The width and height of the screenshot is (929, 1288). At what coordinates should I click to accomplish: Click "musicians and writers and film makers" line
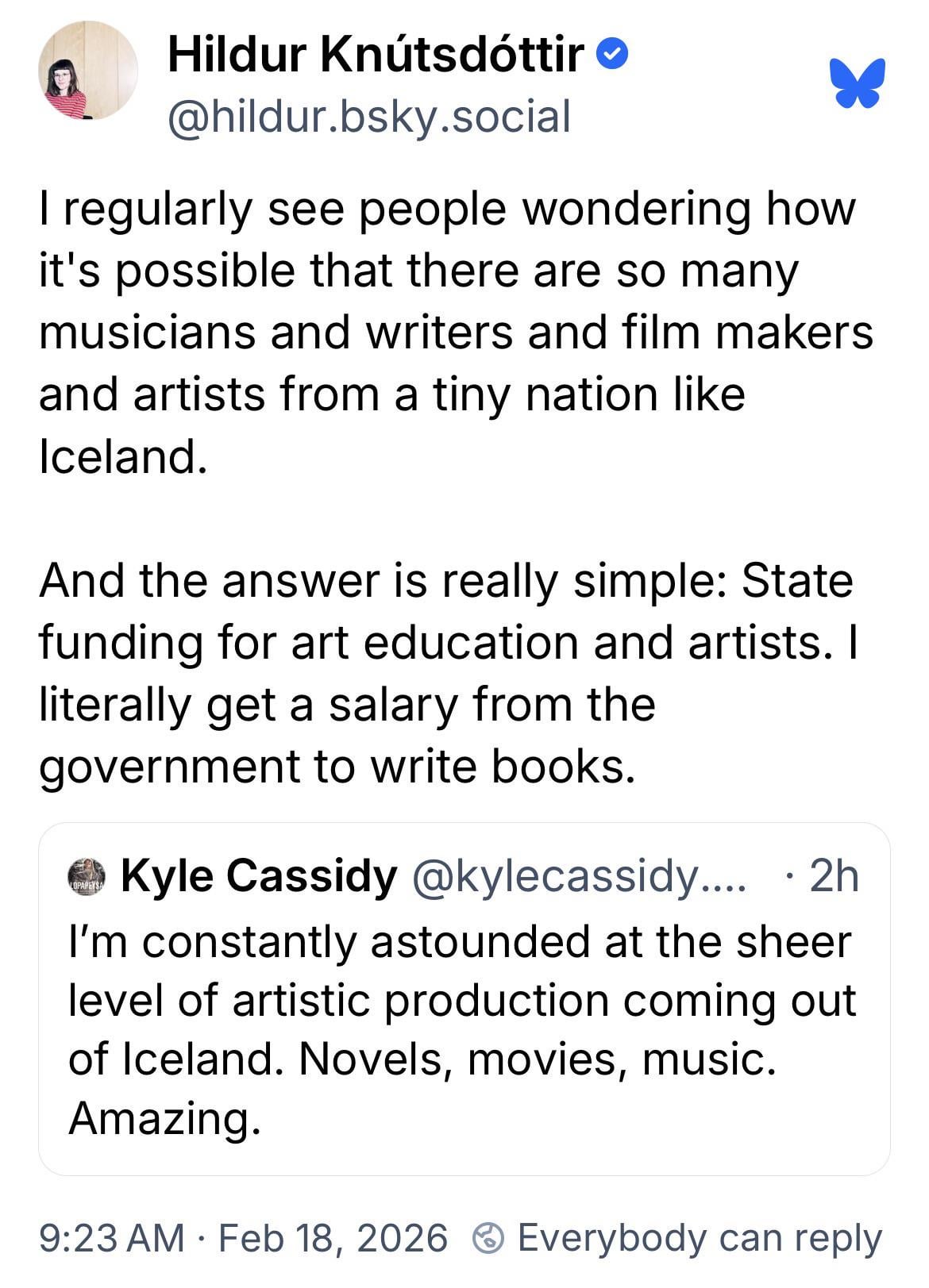[x=456, y=332]
